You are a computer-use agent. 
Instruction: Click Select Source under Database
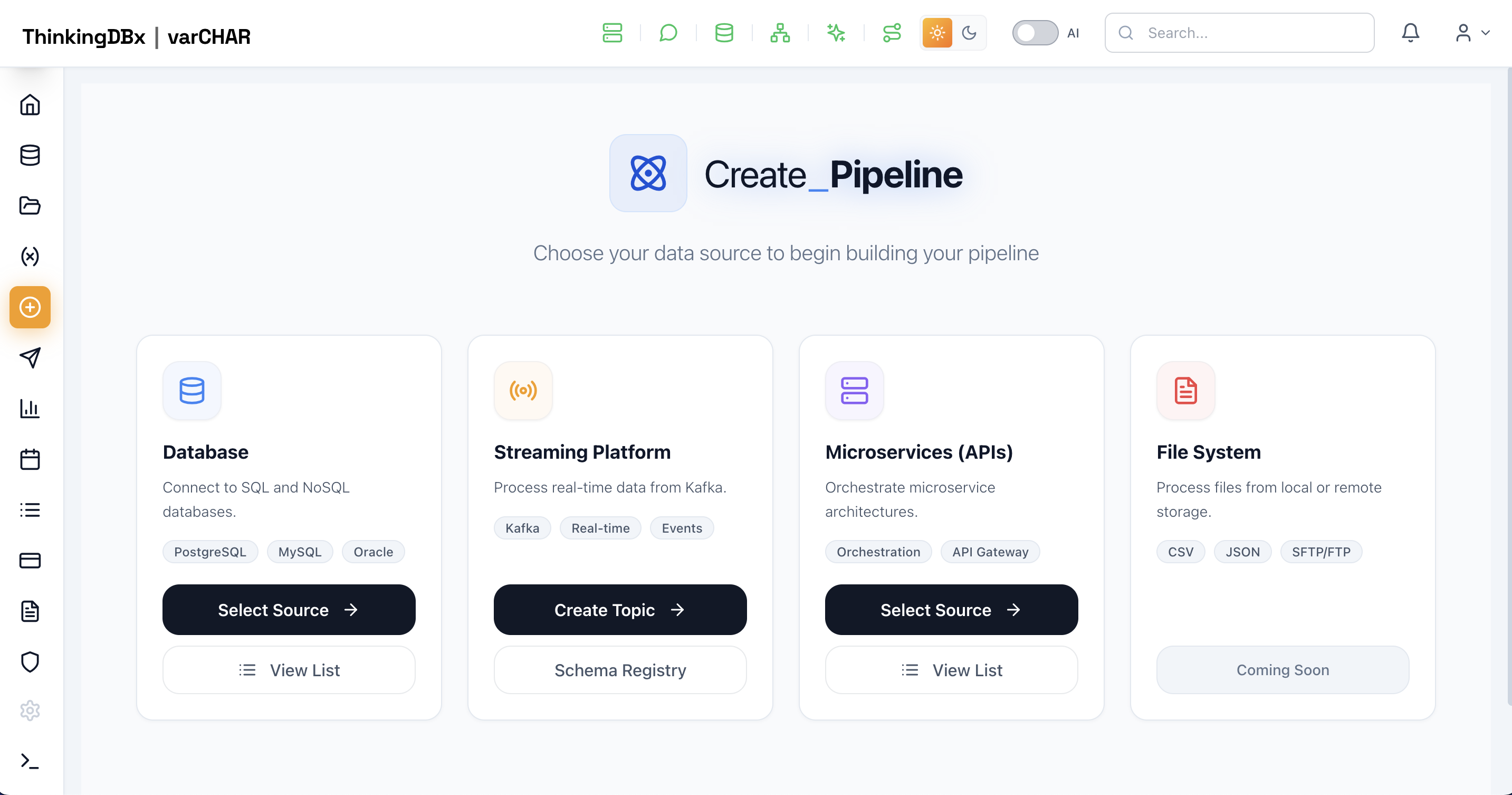pos(289,610)
